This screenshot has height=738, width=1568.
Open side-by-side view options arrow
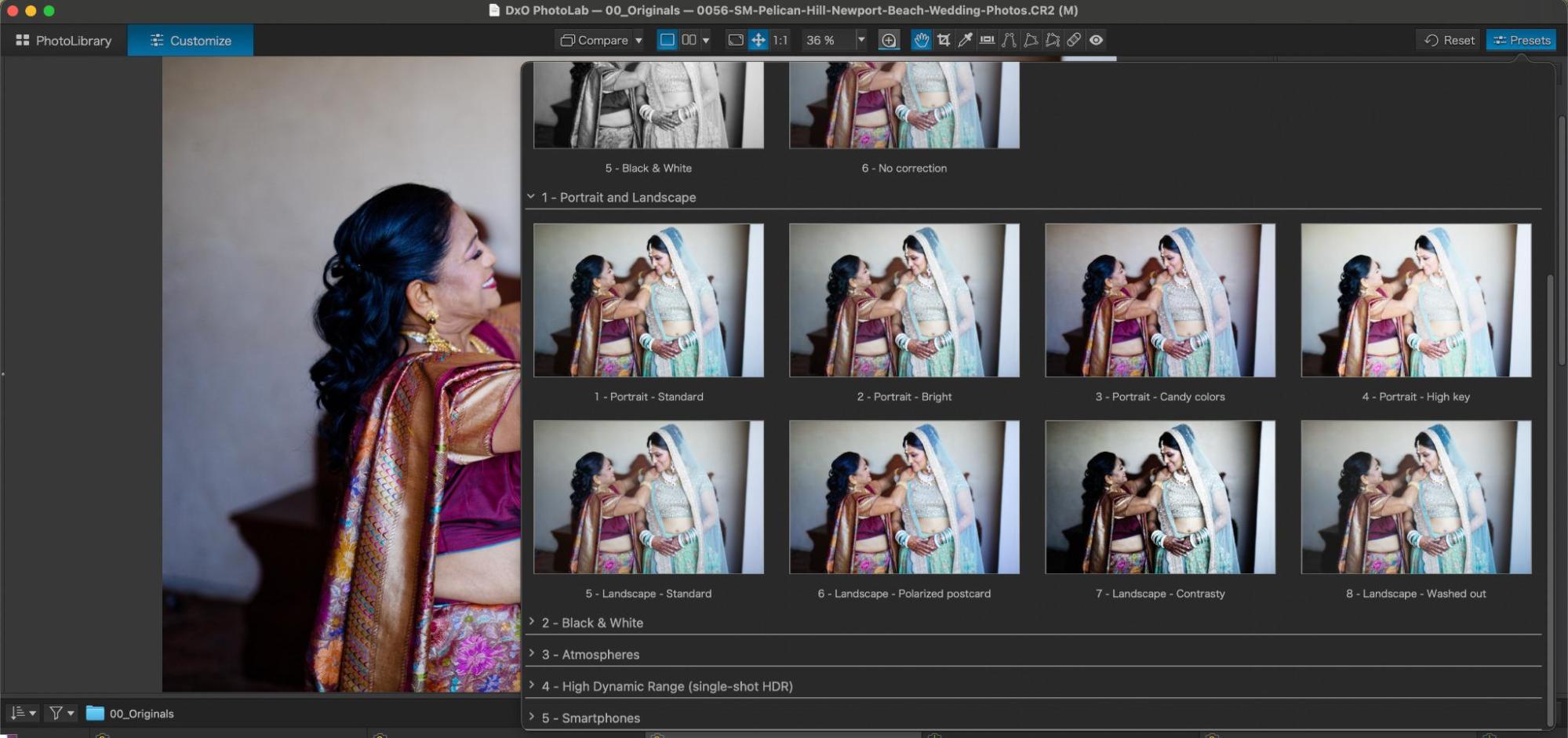pyautogui.click(x=706, y=40)
